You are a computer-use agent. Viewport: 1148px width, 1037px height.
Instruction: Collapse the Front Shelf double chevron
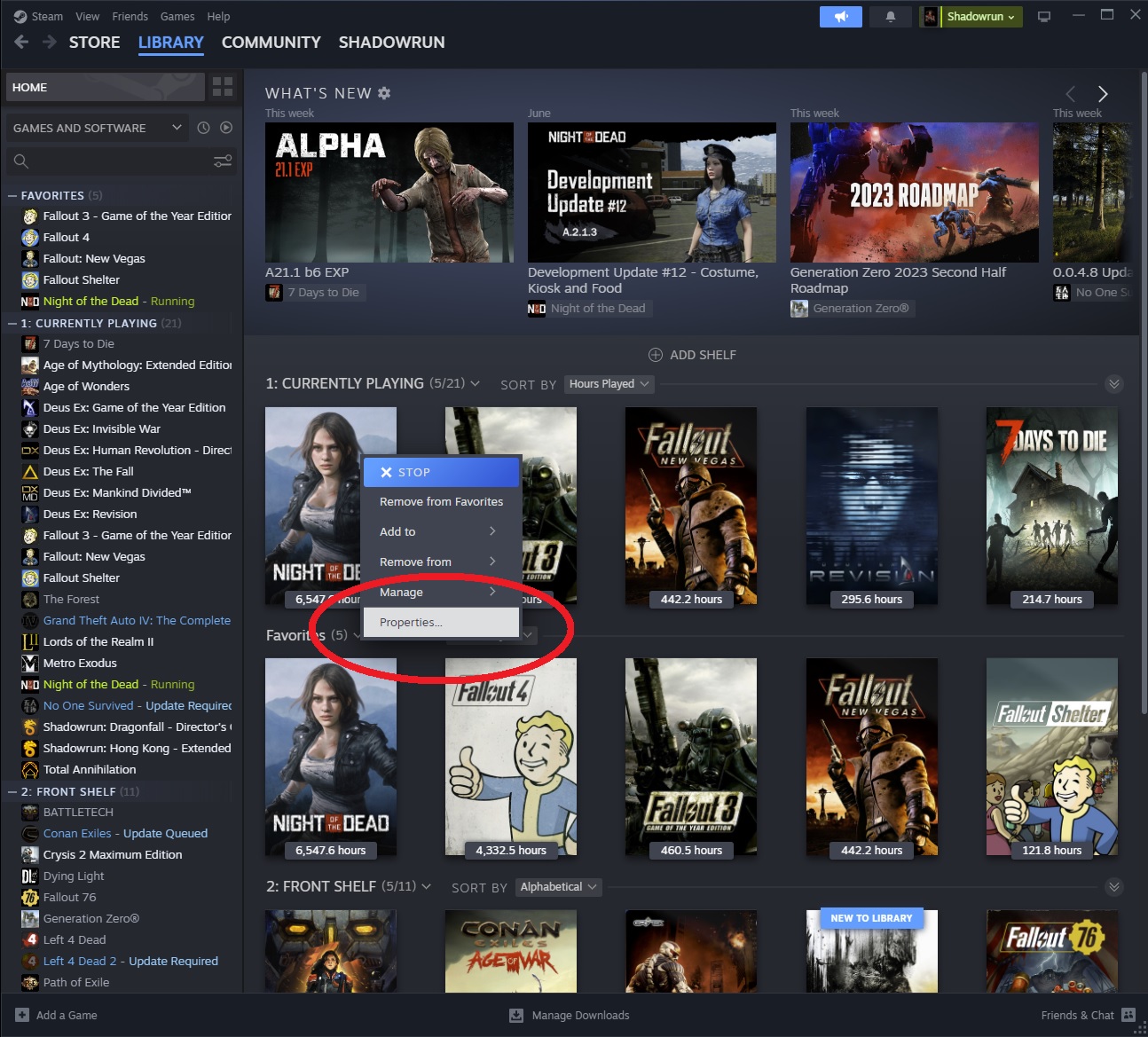[1114, 887]
